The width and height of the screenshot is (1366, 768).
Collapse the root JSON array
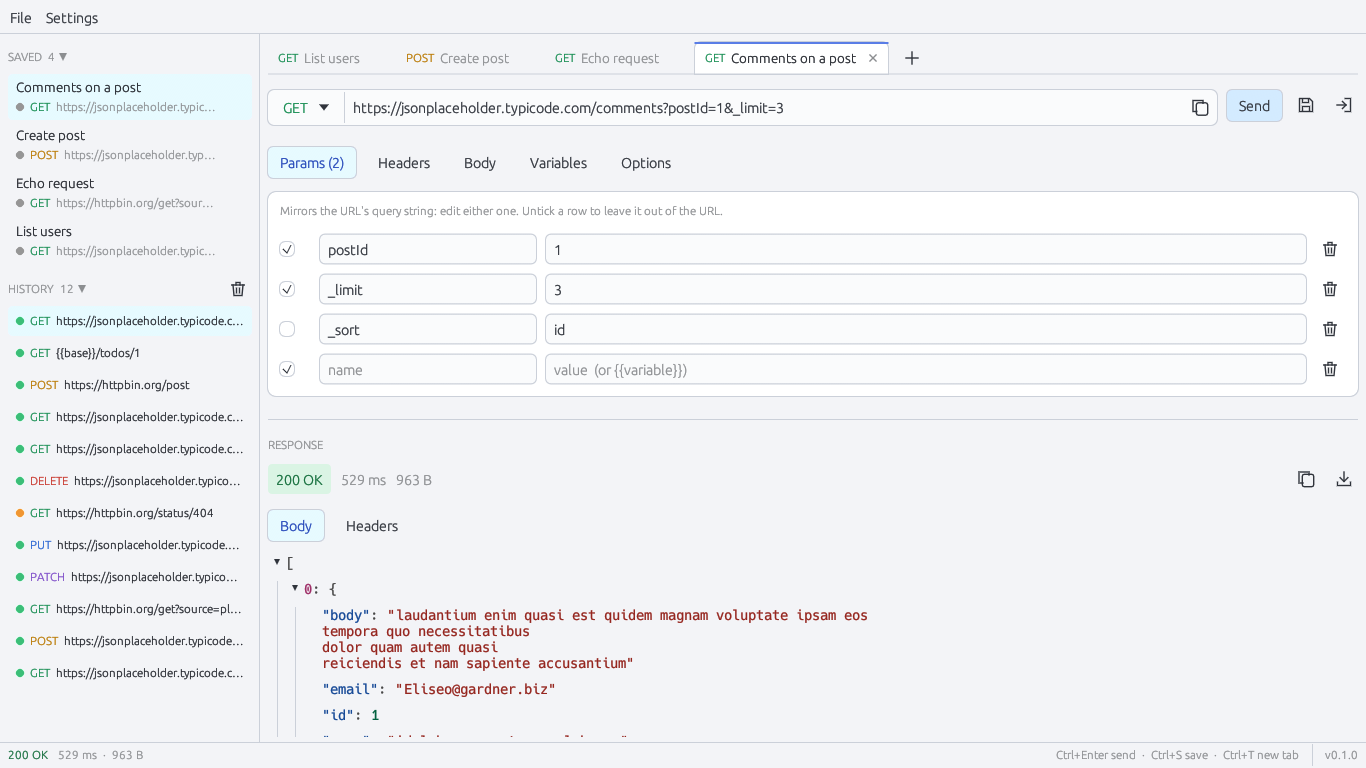[x=277, y=563]
